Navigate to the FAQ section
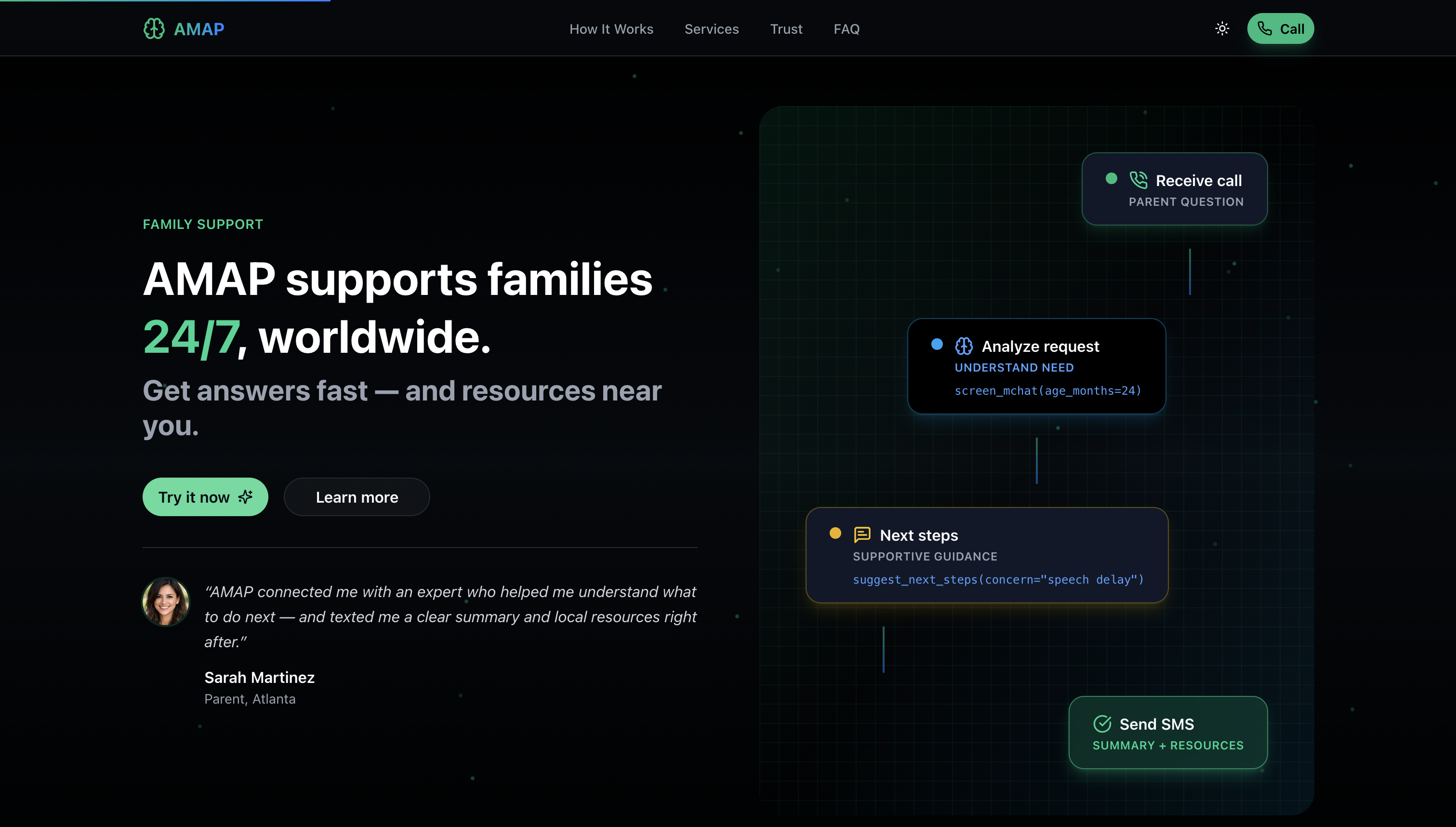1456x827 pixels. click(x=846, y=29)
